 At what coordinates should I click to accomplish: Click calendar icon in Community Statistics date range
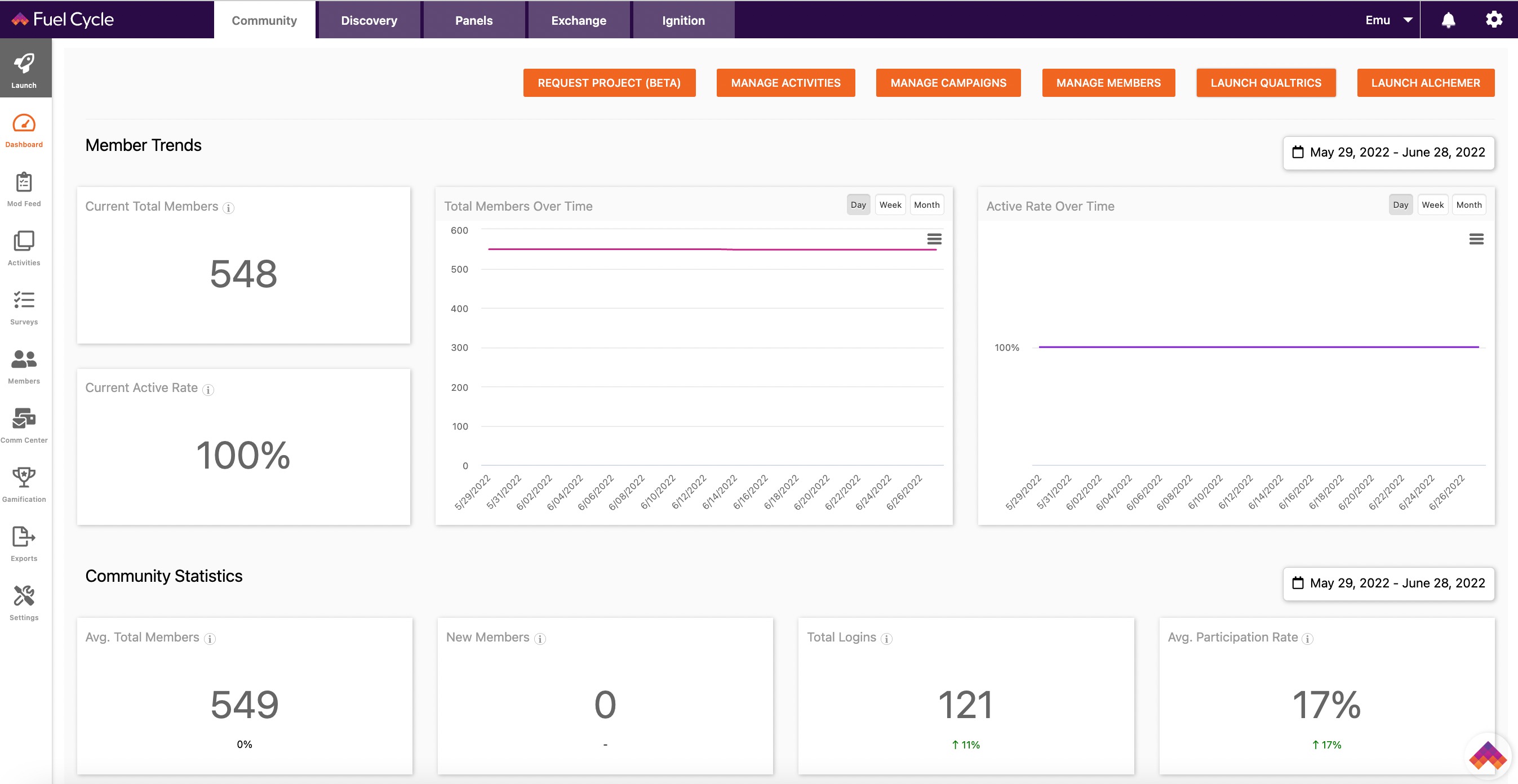tap(1298, 582)
